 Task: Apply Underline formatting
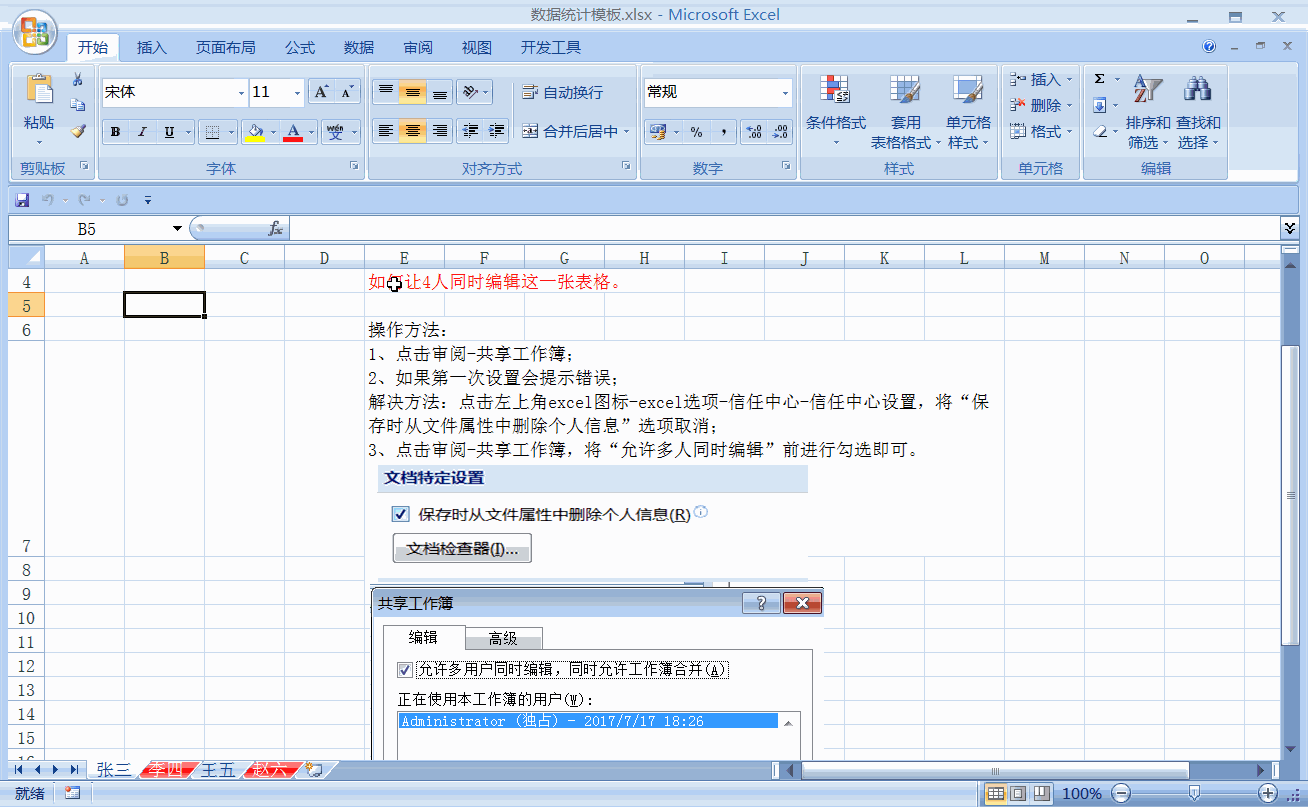tap(169, 132)
